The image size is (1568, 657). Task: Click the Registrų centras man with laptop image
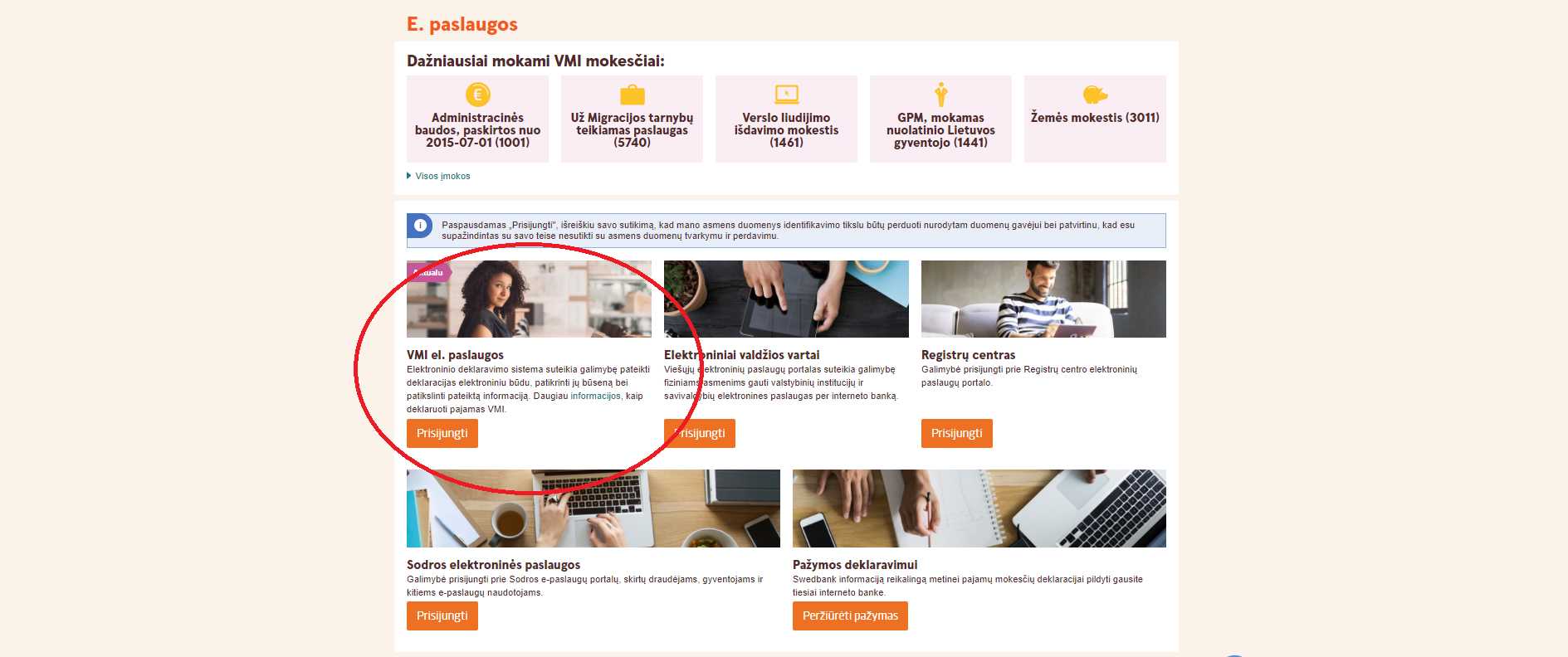pyautogui.click(x=1043, y=299)
